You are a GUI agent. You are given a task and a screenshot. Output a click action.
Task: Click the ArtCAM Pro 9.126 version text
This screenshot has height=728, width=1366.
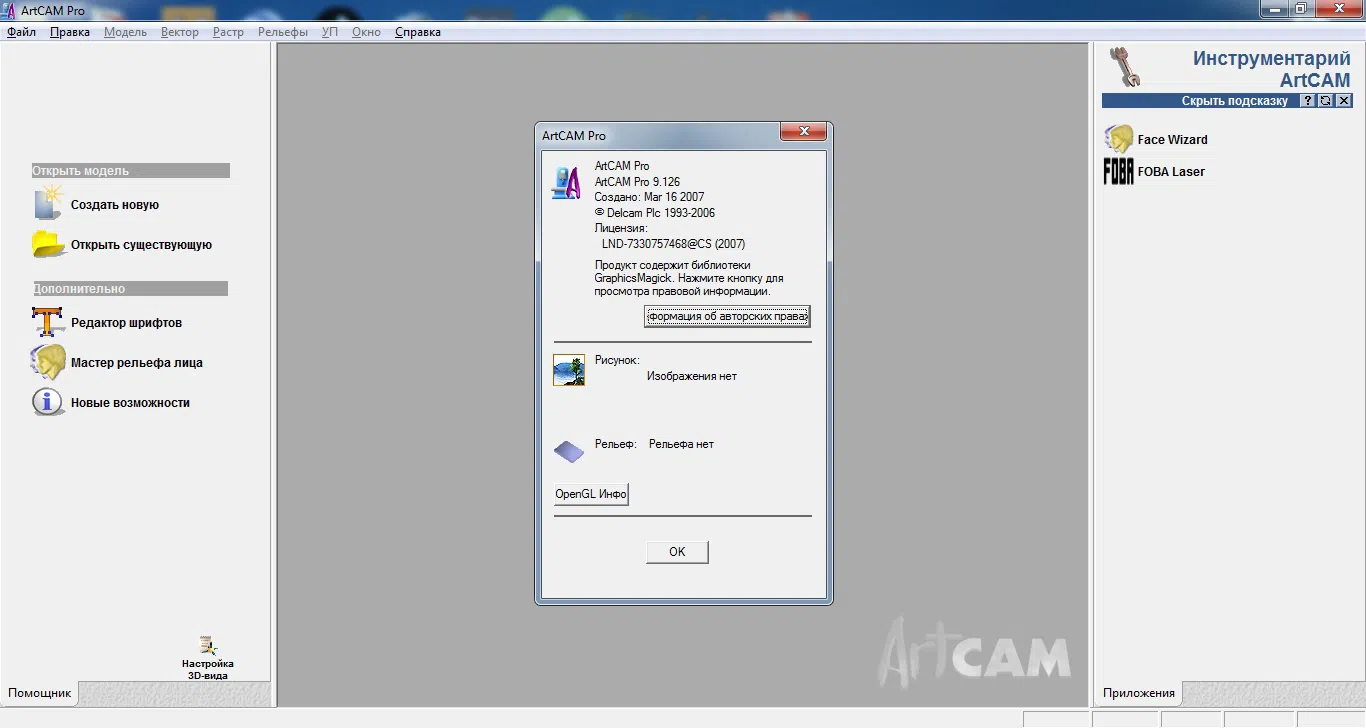click(x=637, y=182)
